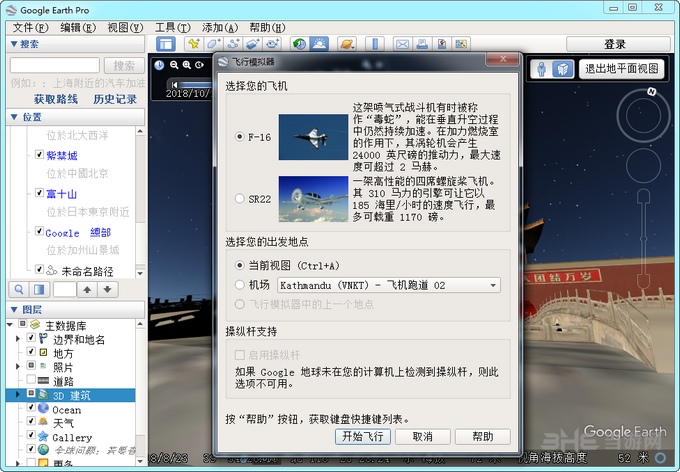Collapse the 主数据库 tree node
The height and width of the screenshot is (472, 680).
point(10,324)
